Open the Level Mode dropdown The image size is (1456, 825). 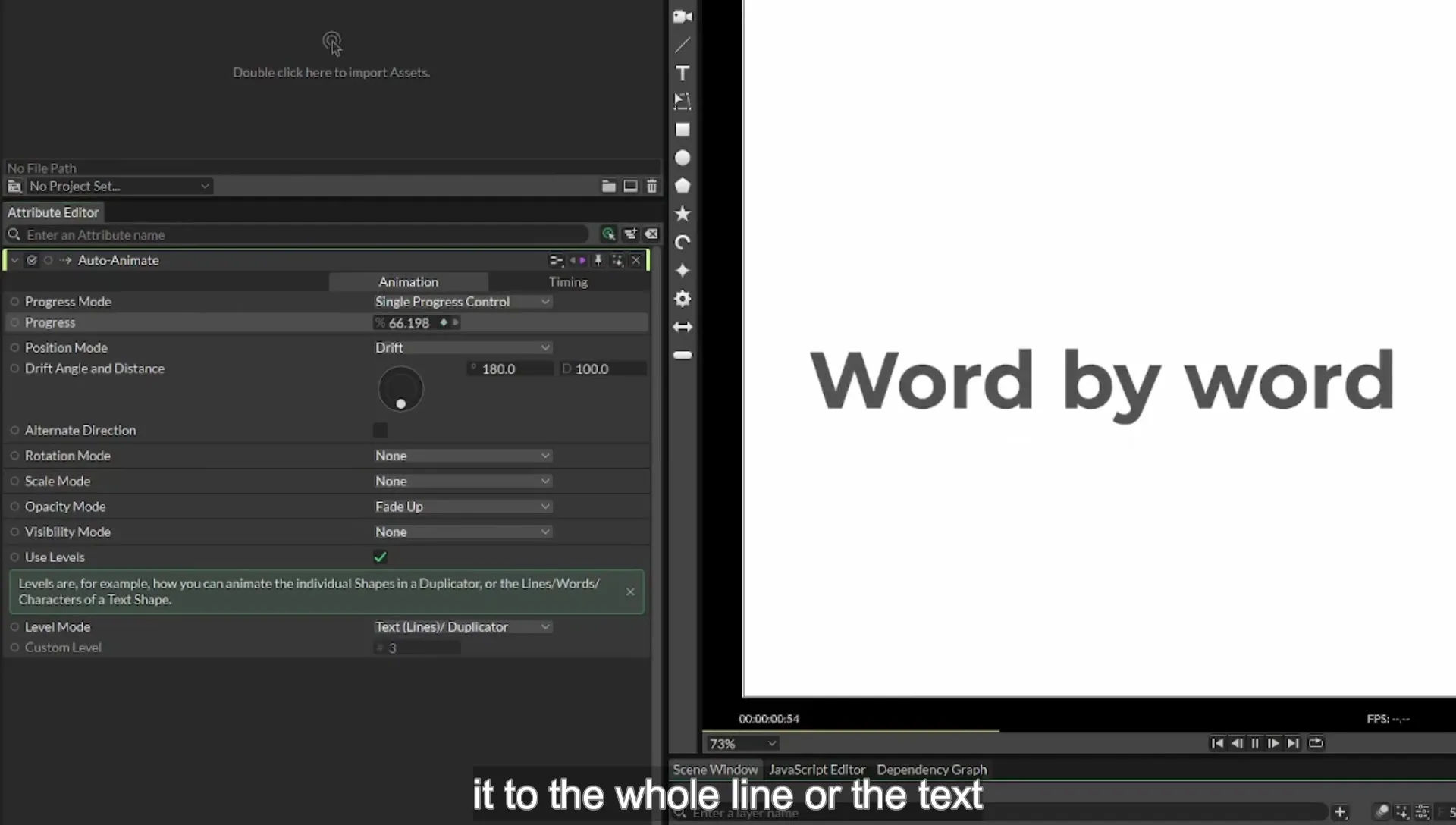tap(463, 627)
